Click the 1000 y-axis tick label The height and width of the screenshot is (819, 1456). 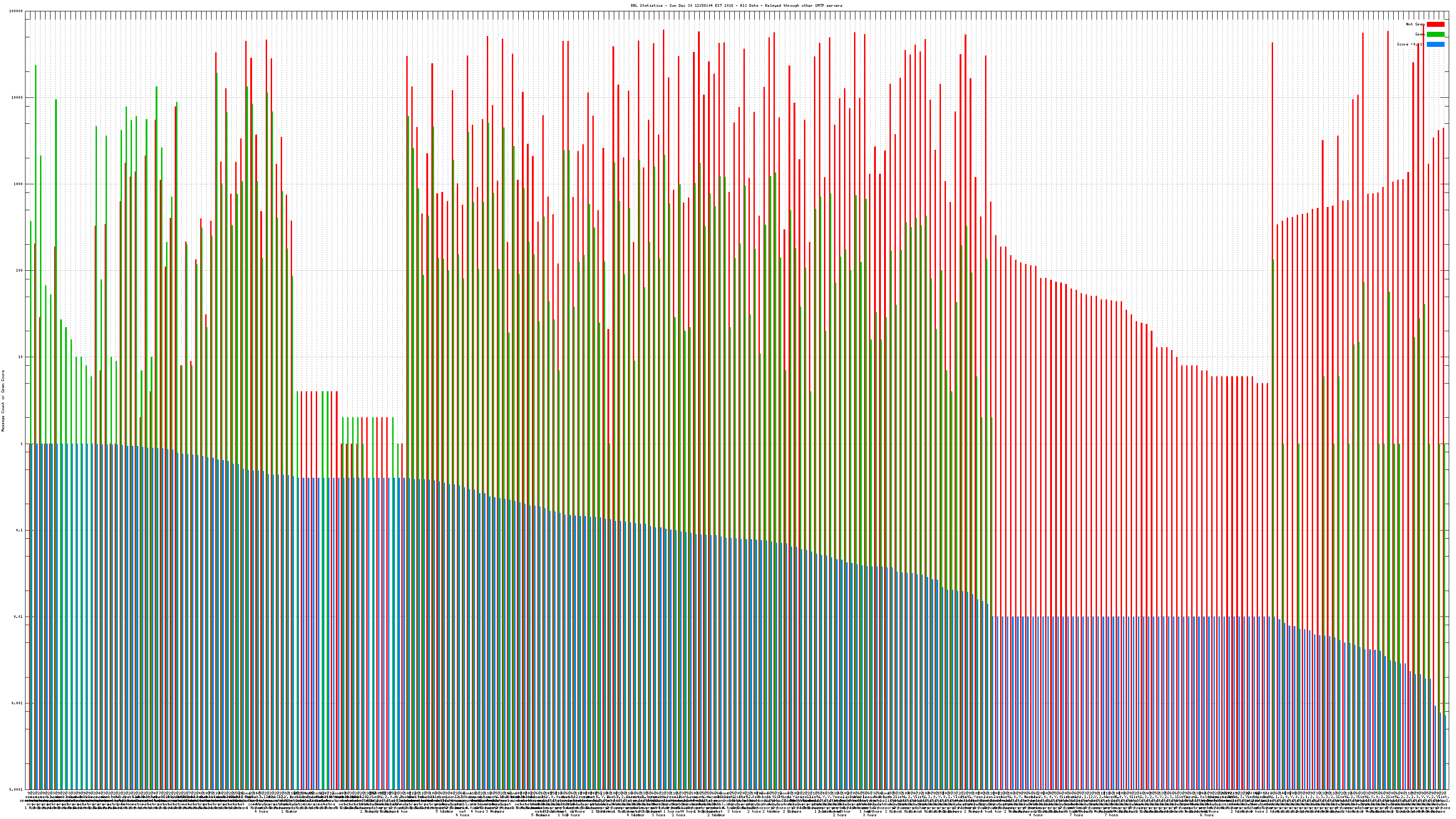tap(19, 184)
